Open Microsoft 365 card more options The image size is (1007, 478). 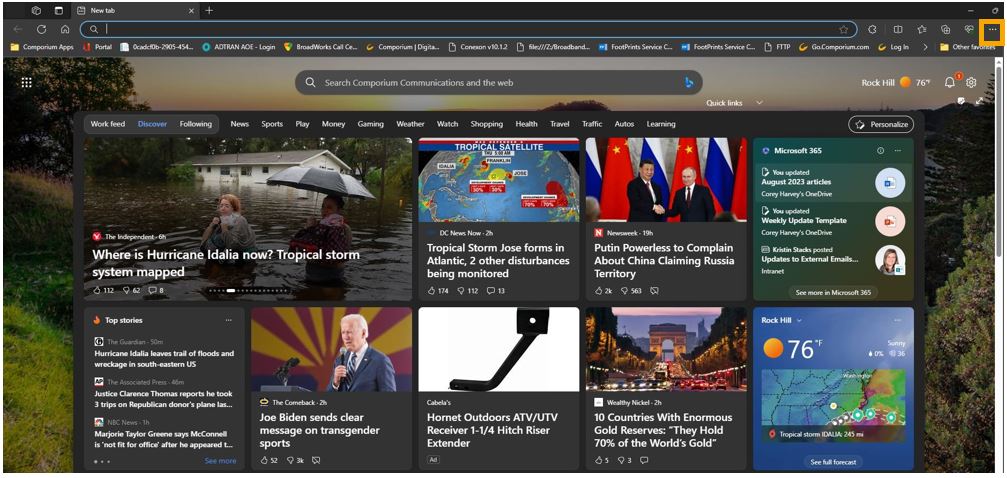(898, 151)
